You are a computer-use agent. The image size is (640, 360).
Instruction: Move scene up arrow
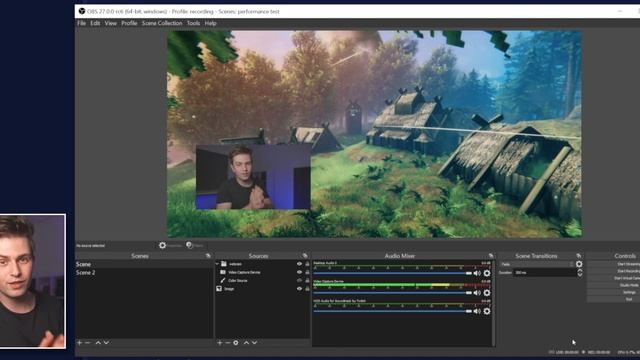[98, 343]
